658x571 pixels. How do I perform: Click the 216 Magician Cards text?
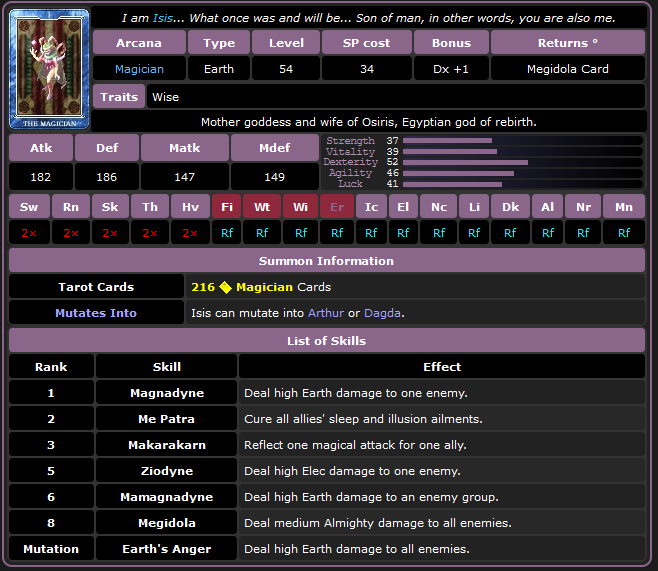pyautogui.click(x=261, y=287)
